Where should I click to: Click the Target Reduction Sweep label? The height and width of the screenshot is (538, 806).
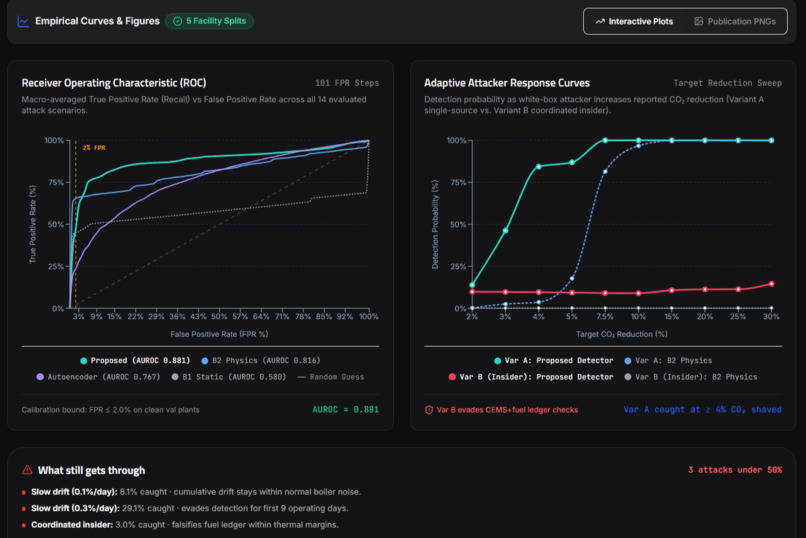click(727, 83)
